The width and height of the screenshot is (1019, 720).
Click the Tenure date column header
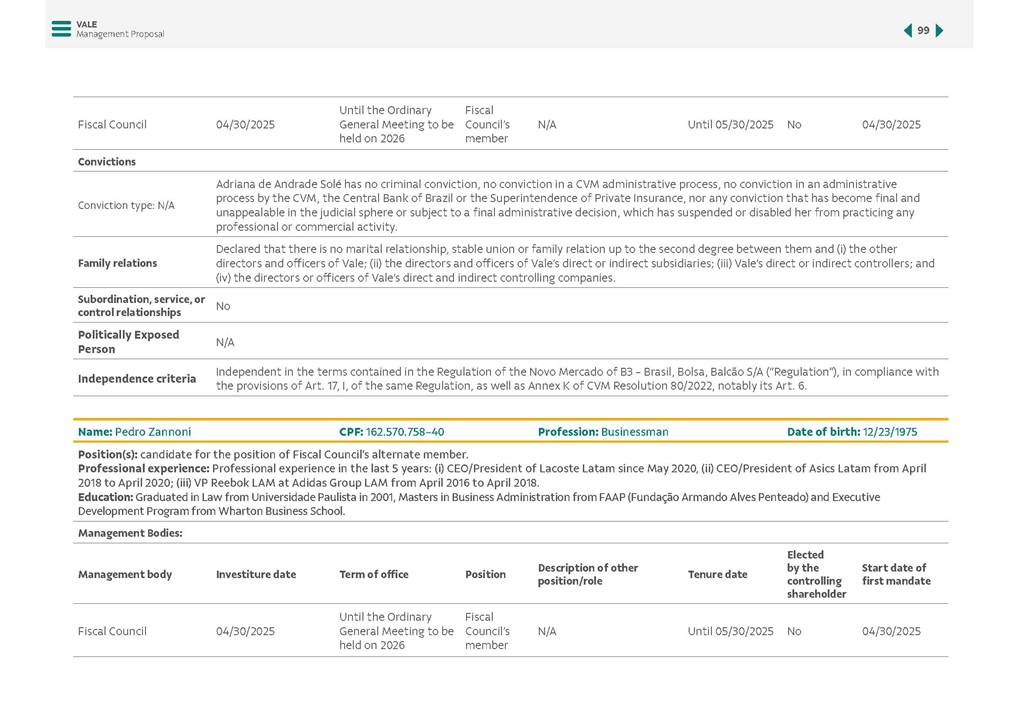tap(717, 575)
